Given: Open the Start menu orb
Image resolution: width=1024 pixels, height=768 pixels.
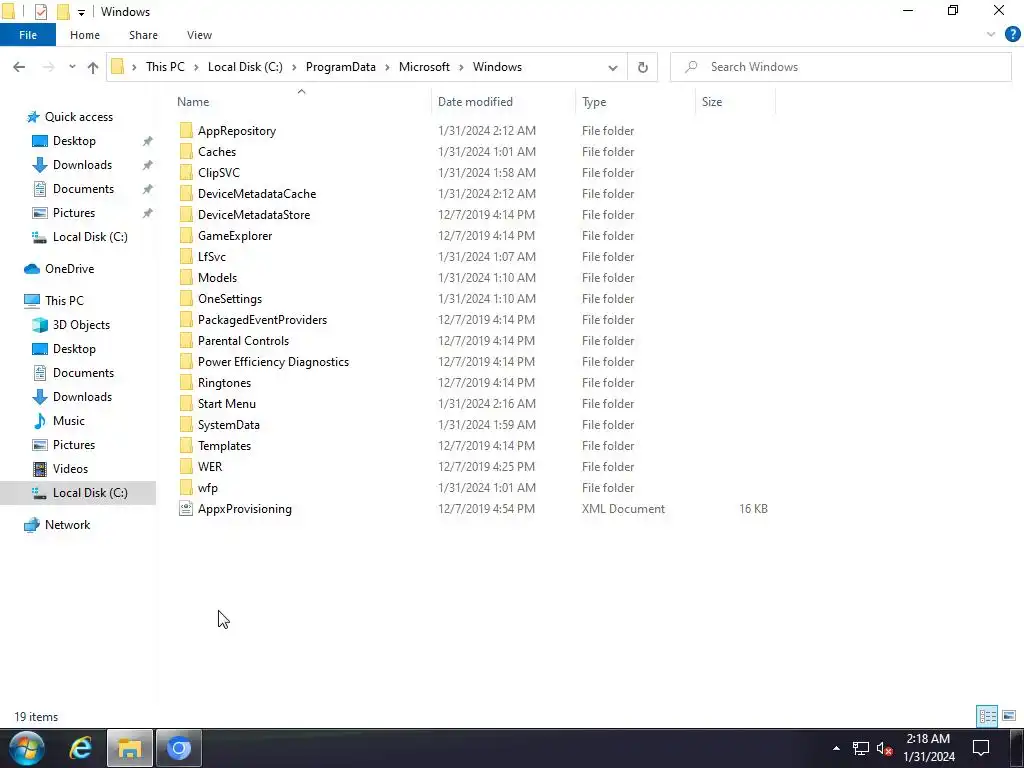Looking at the screenshot, I should [26, 748].
